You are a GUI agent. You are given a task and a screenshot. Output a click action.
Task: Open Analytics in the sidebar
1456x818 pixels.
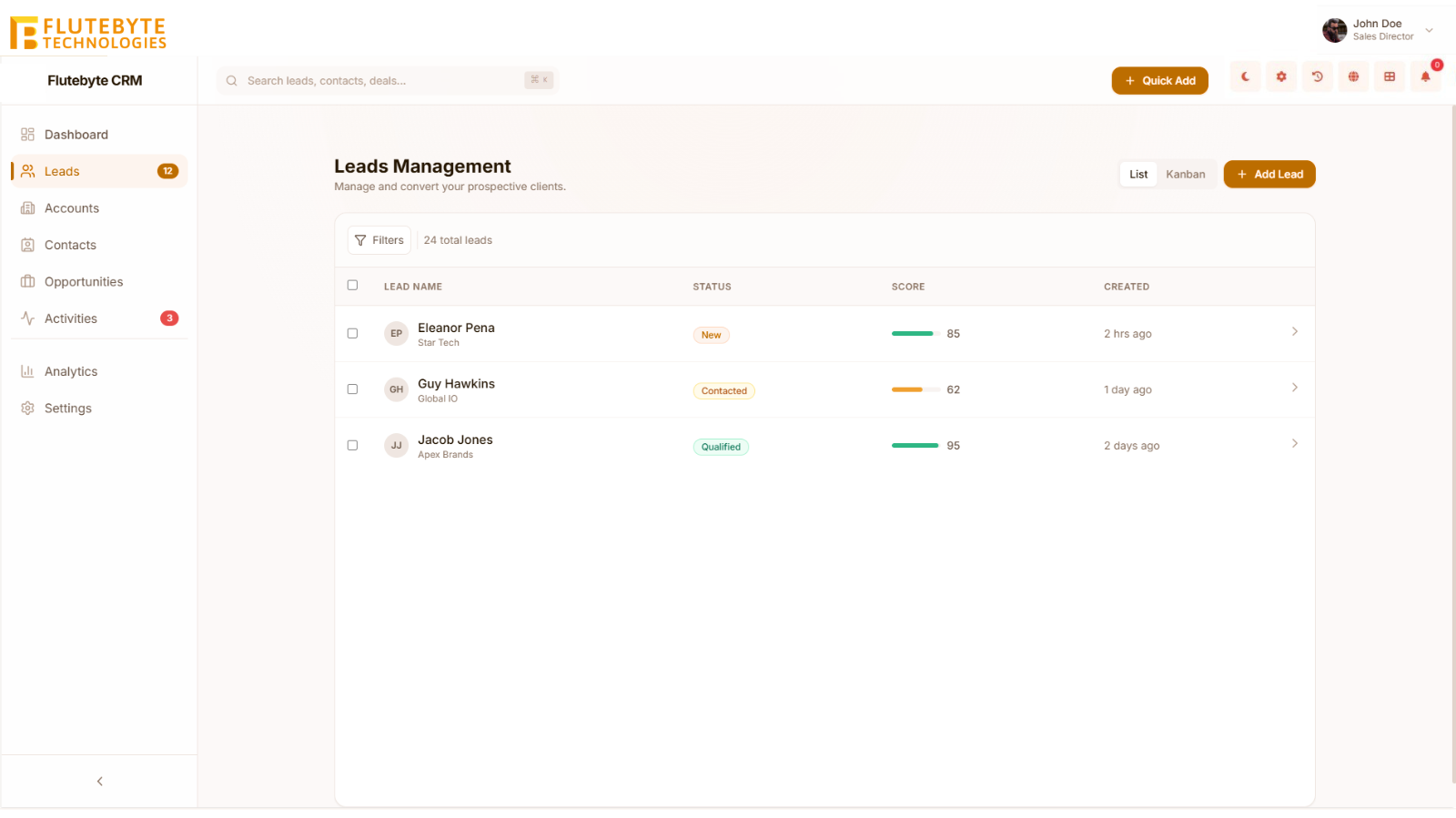[x=99, y=371]
